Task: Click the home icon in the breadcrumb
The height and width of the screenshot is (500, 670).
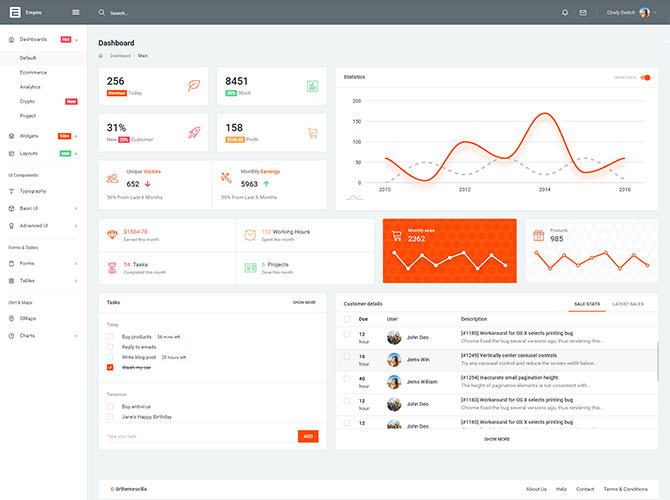Action: [x=101, y=56]
